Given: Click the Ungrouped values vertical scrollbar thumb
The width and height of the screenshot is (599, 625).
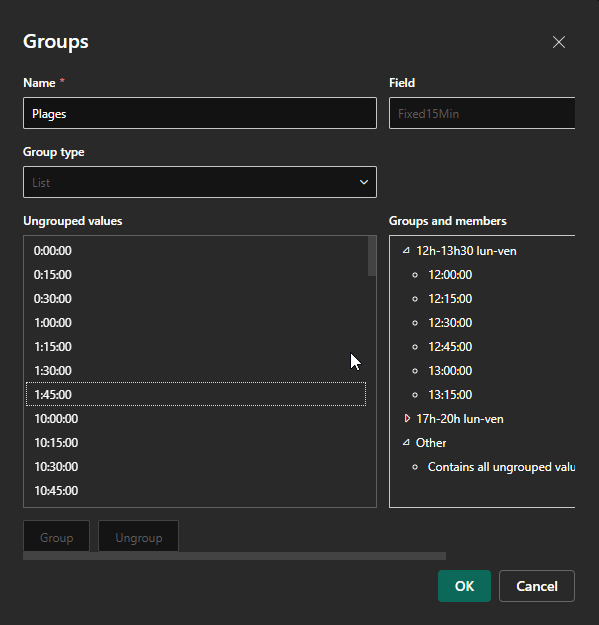Looking at the screenshot, I should [372, 256].
